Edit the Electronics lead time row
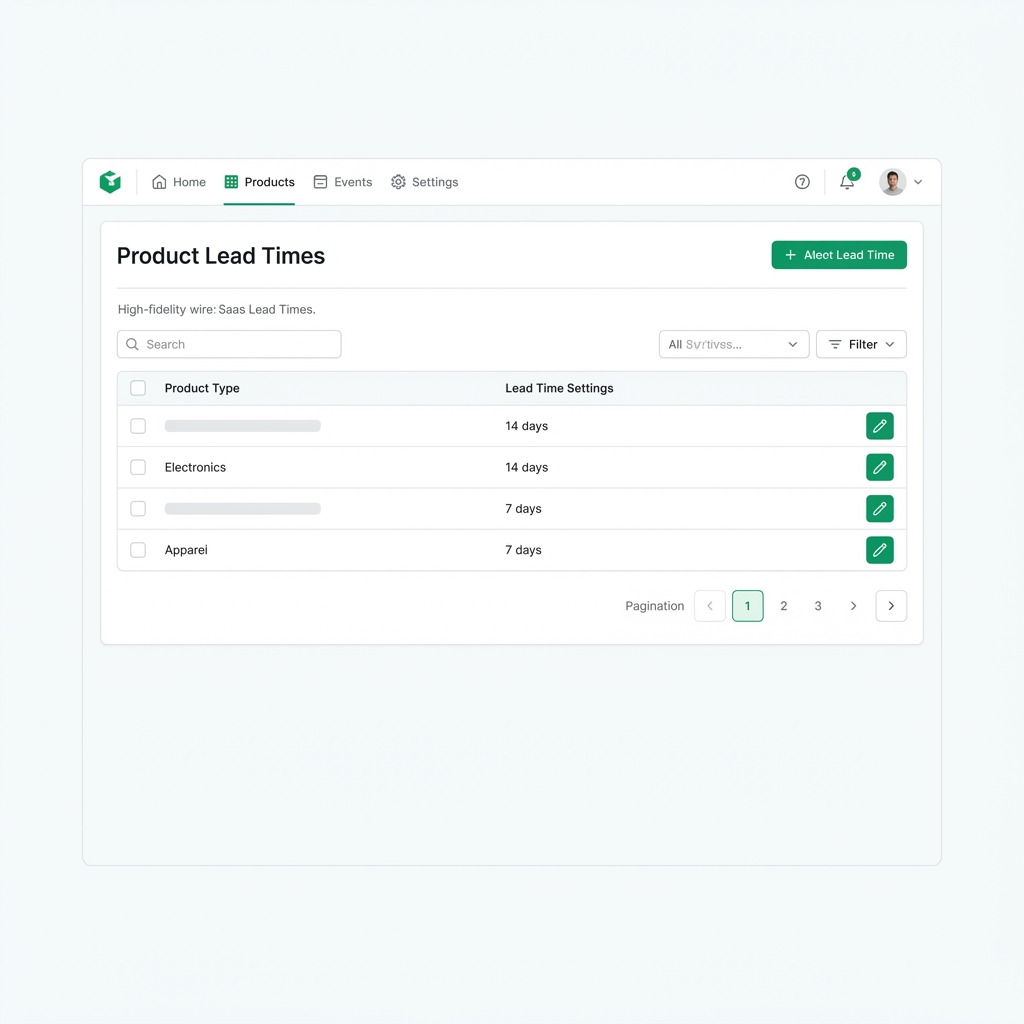The image size is (1024, 1024). click(x=879, y=467)
